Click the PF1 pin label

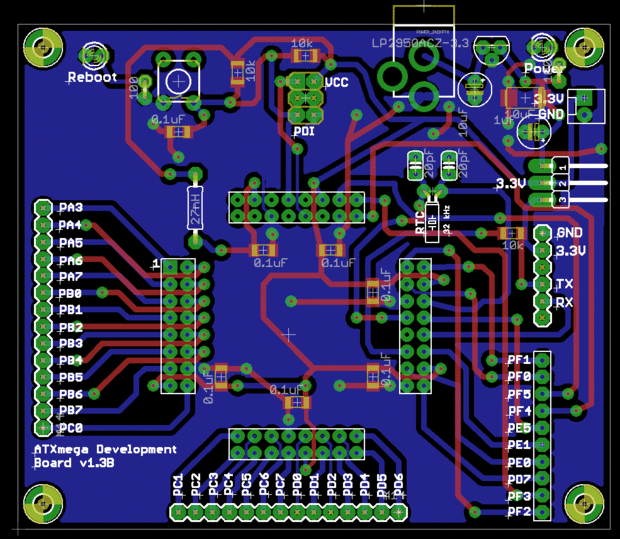(x=519, y=359)
